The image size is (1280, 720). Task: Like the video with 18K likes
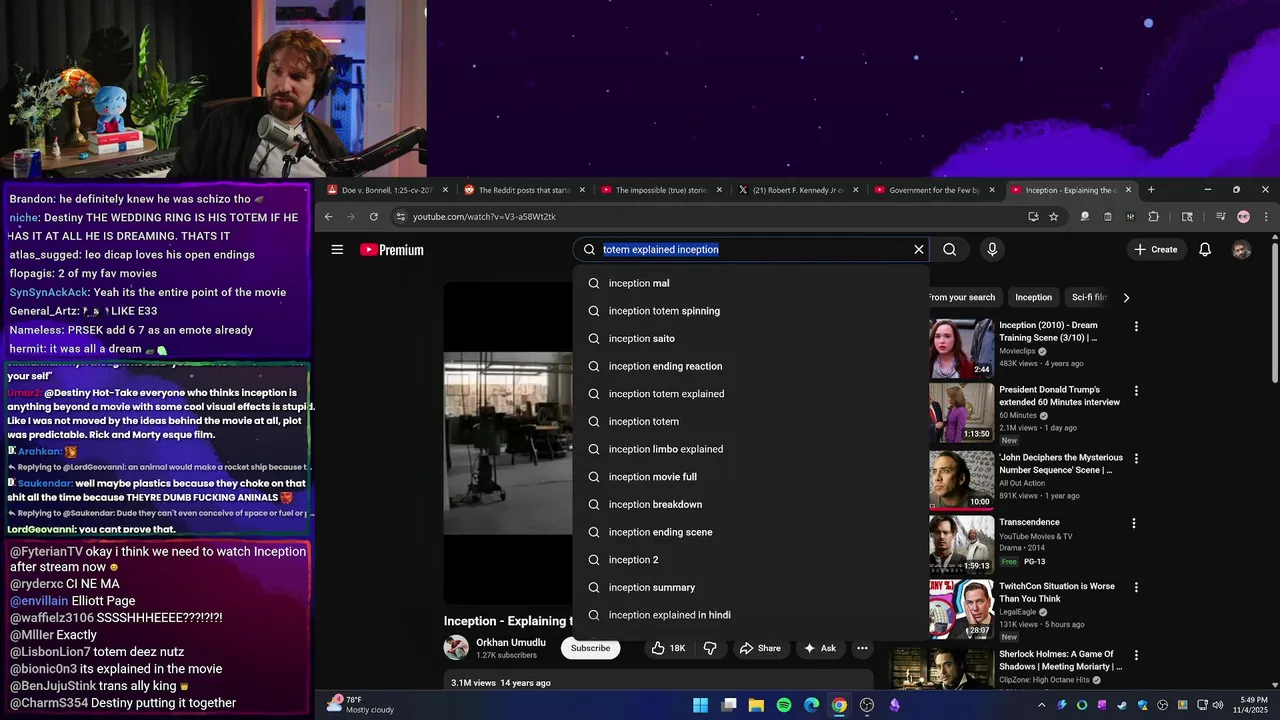(667, 648)
